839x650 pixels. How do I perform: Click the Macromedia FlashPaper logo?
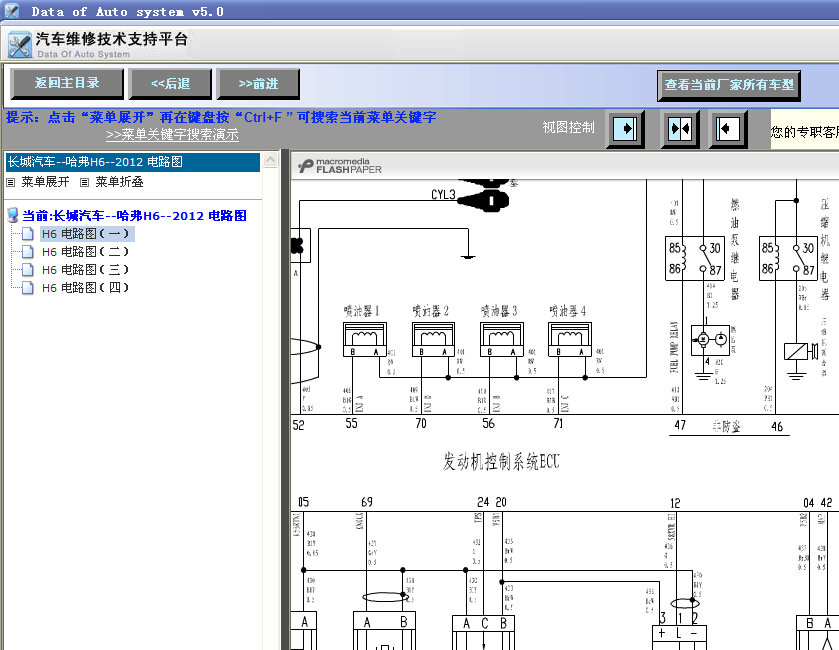[340, 166]
